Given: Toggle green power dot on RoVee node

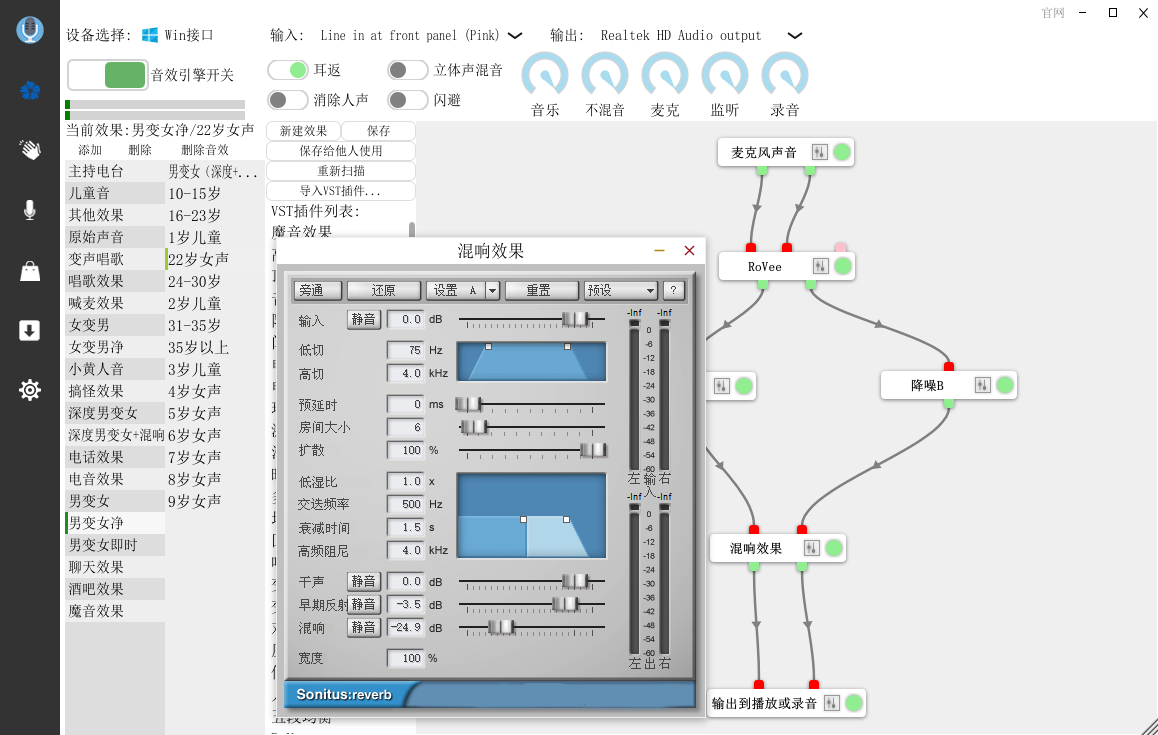Looking at the screenshot, I should [842, 266].
